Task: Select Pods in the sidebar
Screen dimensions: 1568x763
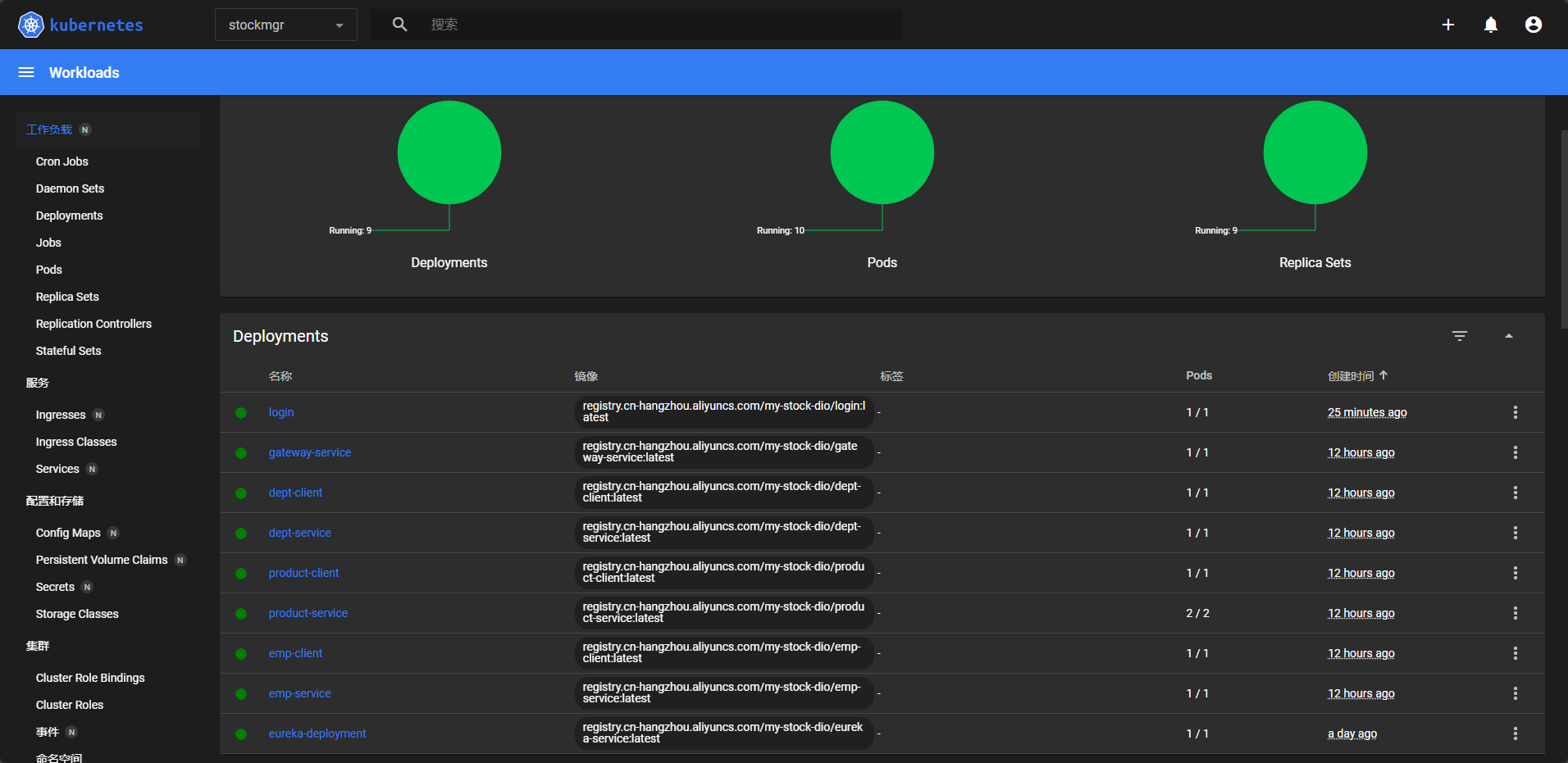Action: [x=48, y=270]
